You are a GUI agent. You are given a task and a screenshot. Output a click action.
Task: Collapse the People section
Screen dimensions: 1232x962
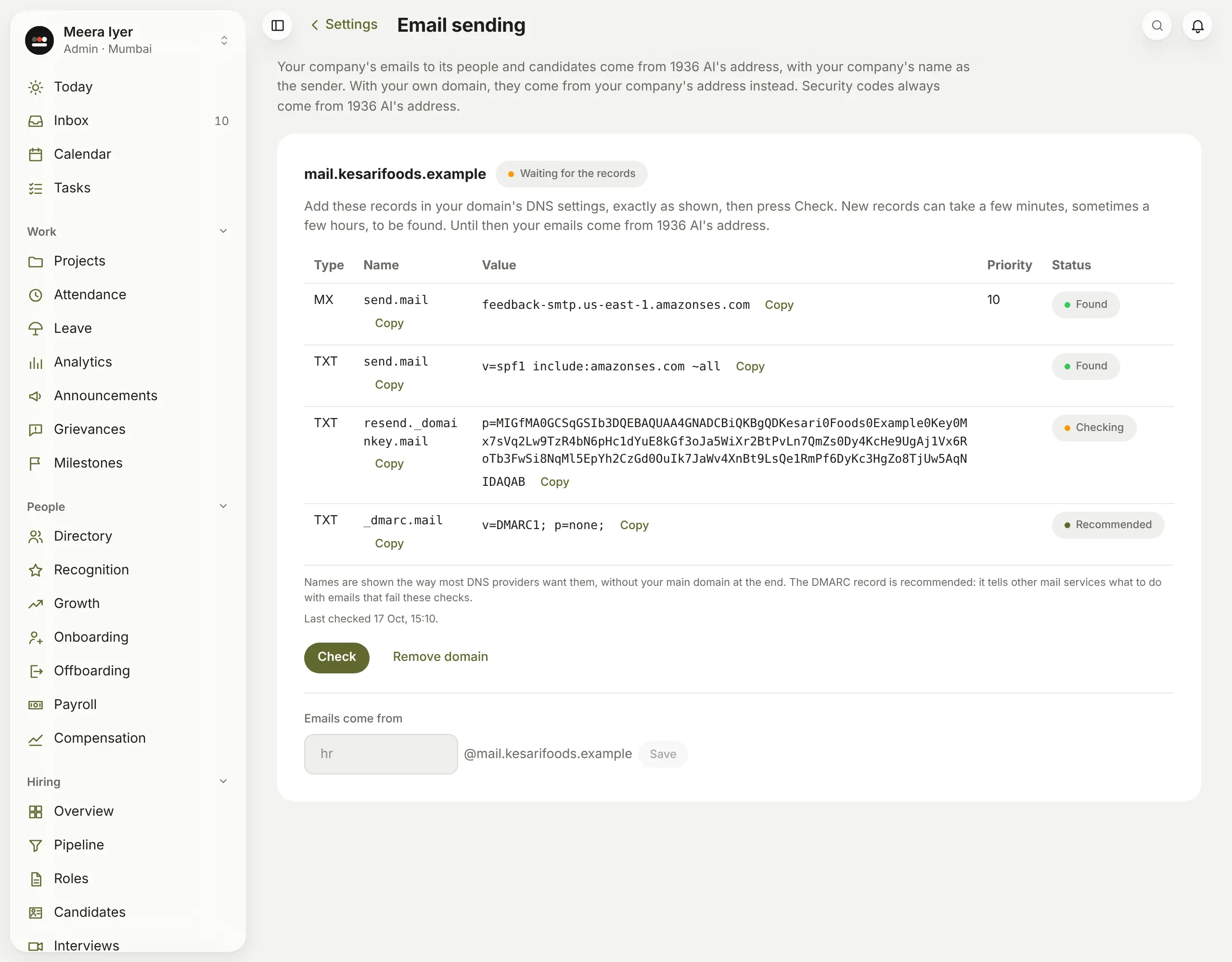click(223, 506)
